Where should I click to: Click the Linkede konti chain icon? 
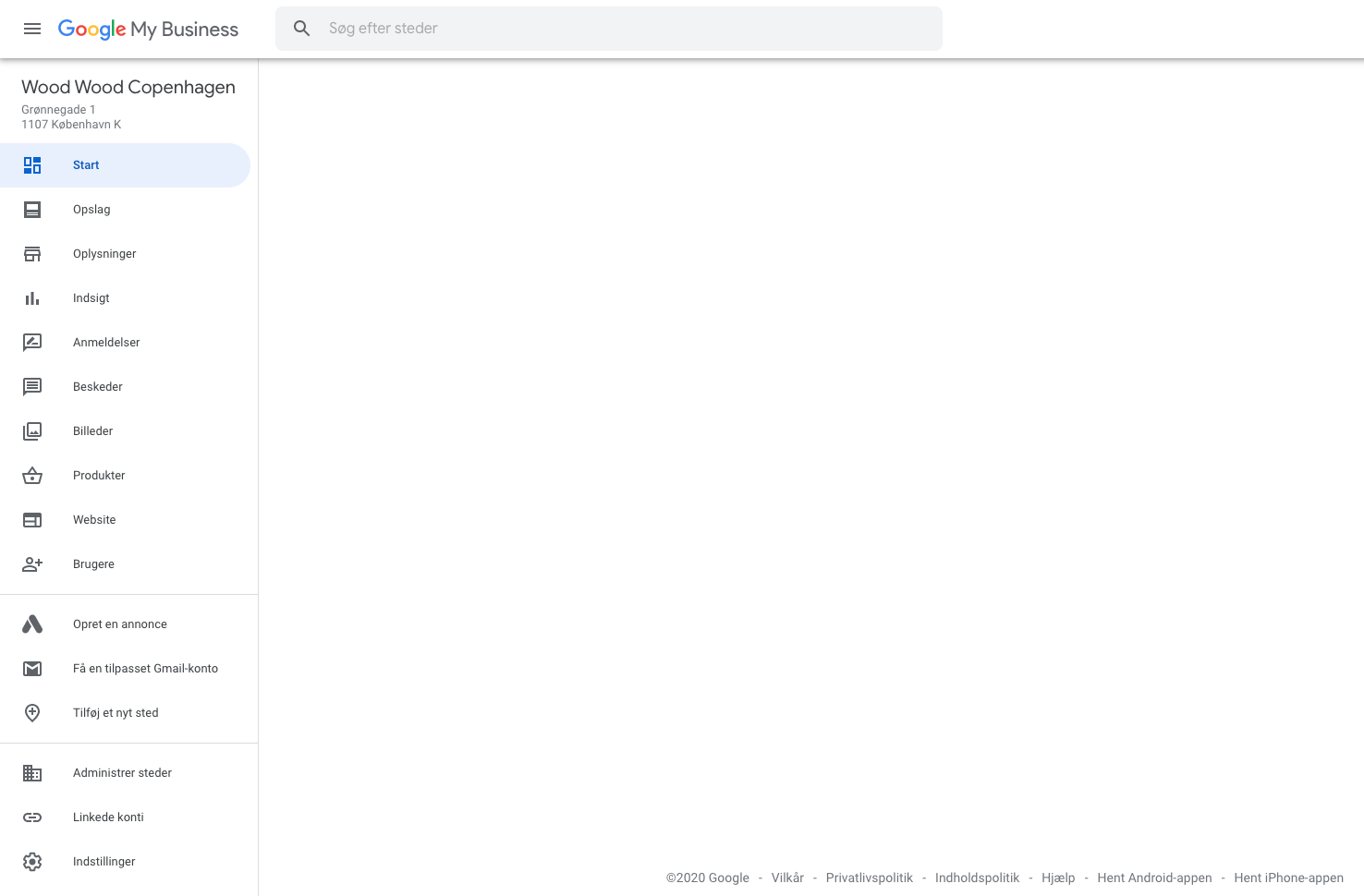click(x=32, y=817)
